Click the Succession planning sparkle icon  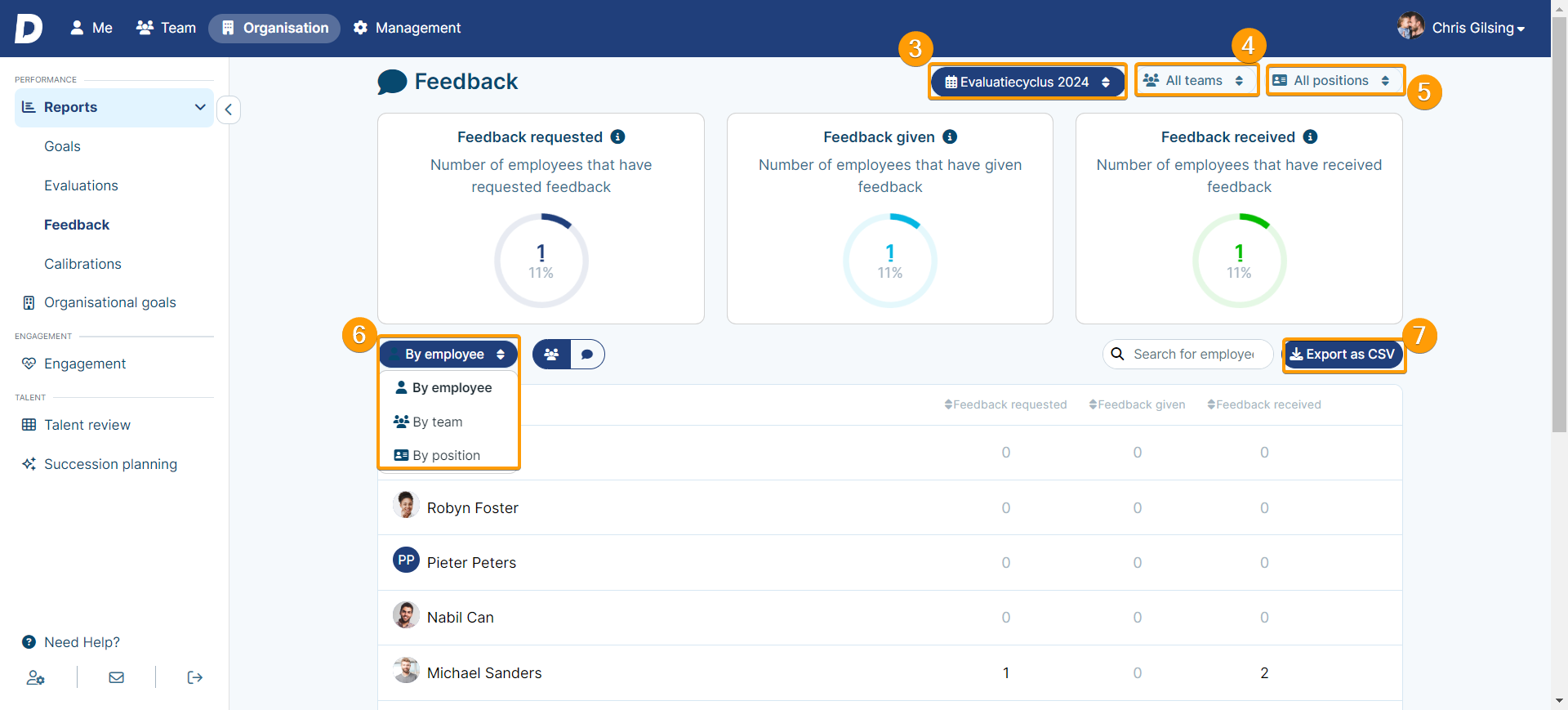29,464
